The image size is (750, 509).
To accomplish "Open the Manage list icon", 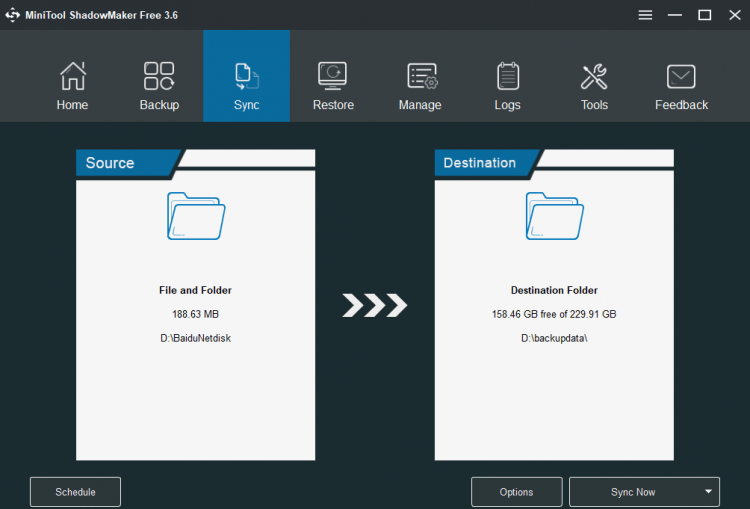I will pyautogui.click(x=422, y=76).
